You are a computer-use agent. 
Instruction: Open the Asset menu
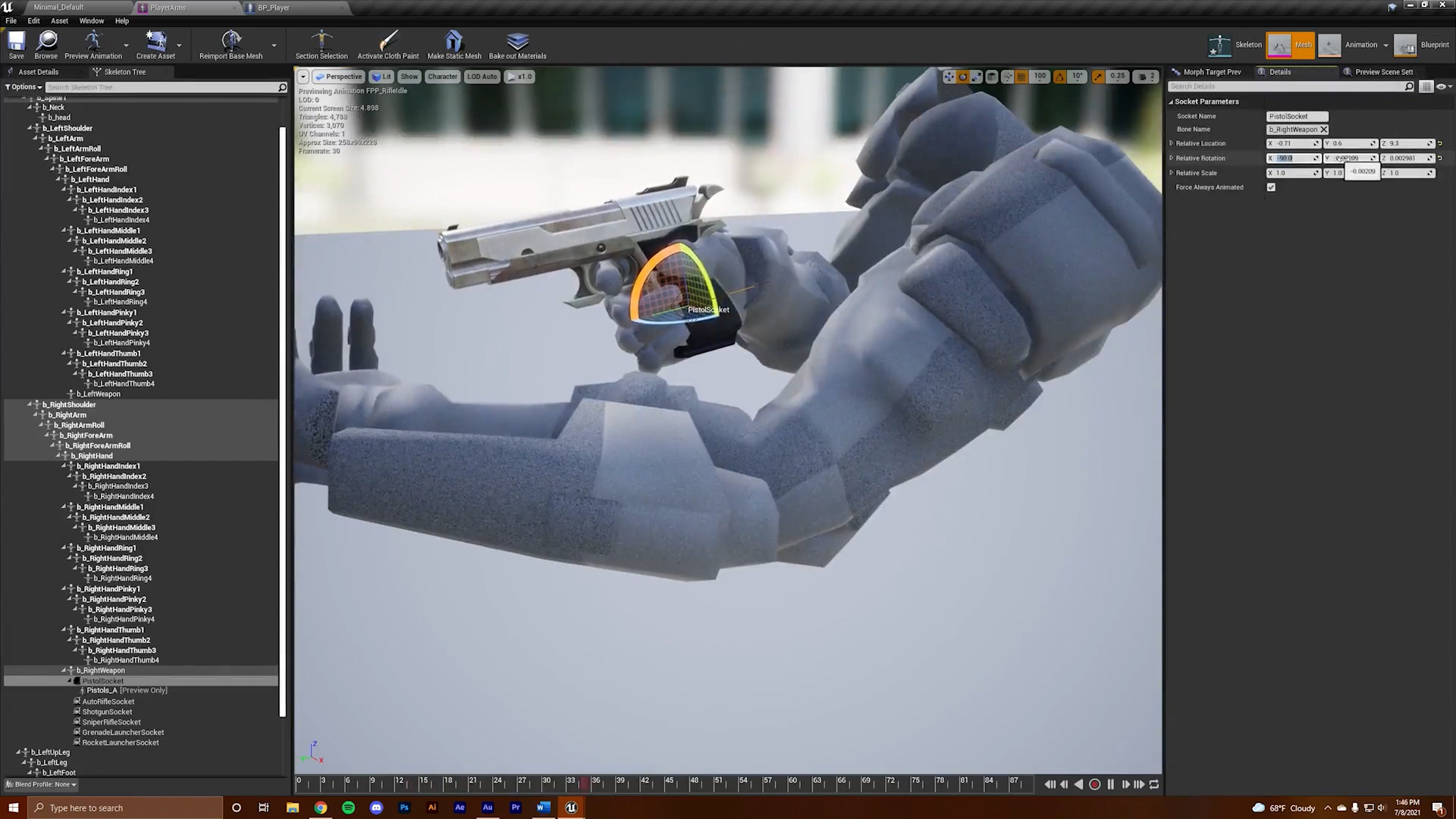[59, 20]
